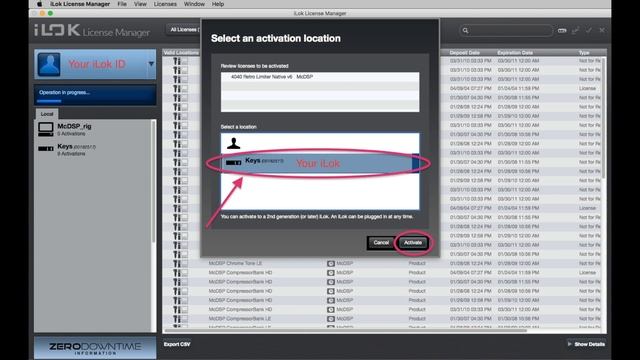Open the Window menu
Screen dimensions: 640x360
194,4
